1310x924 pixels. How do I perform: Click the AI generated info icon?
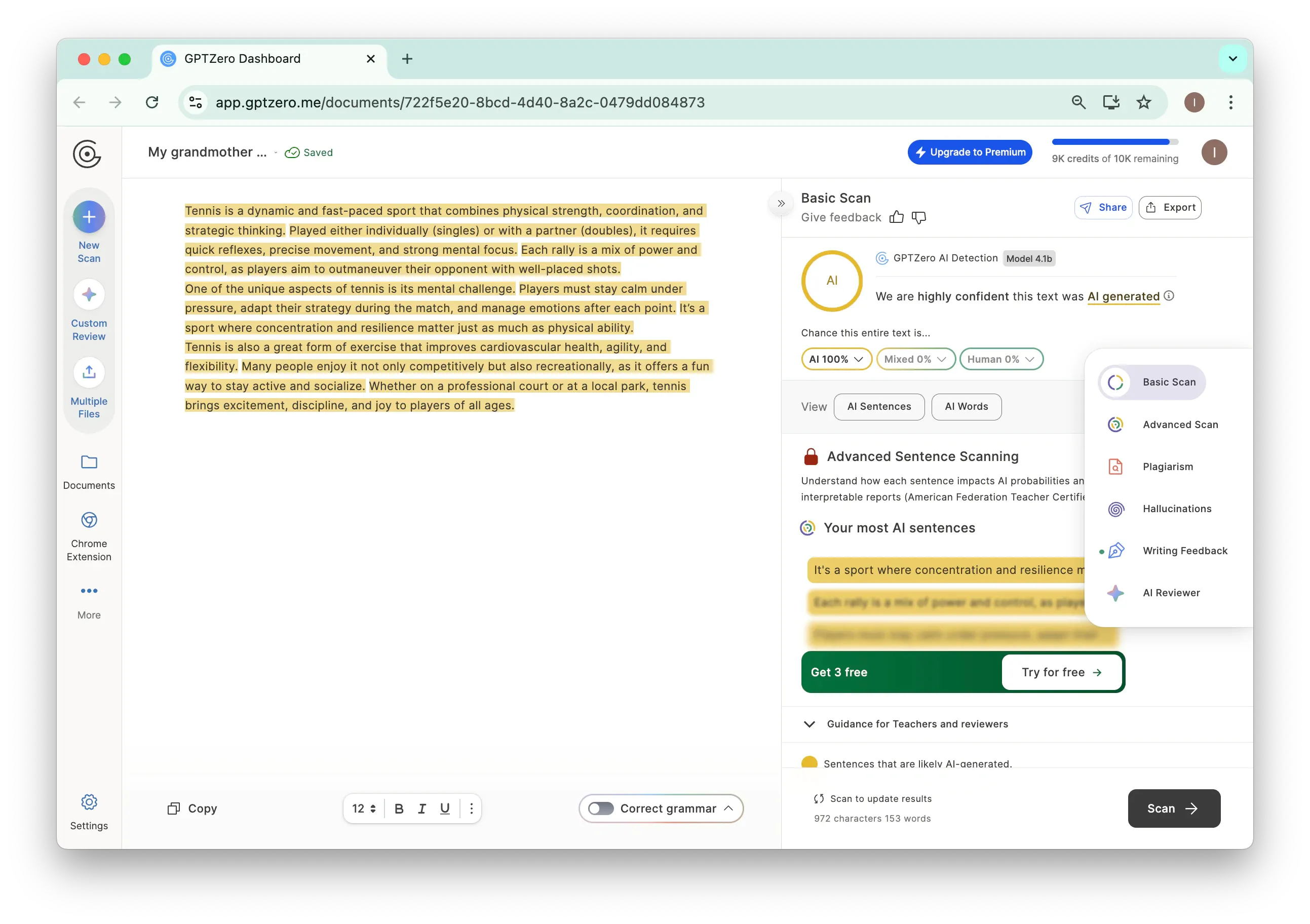(1169, 296)
